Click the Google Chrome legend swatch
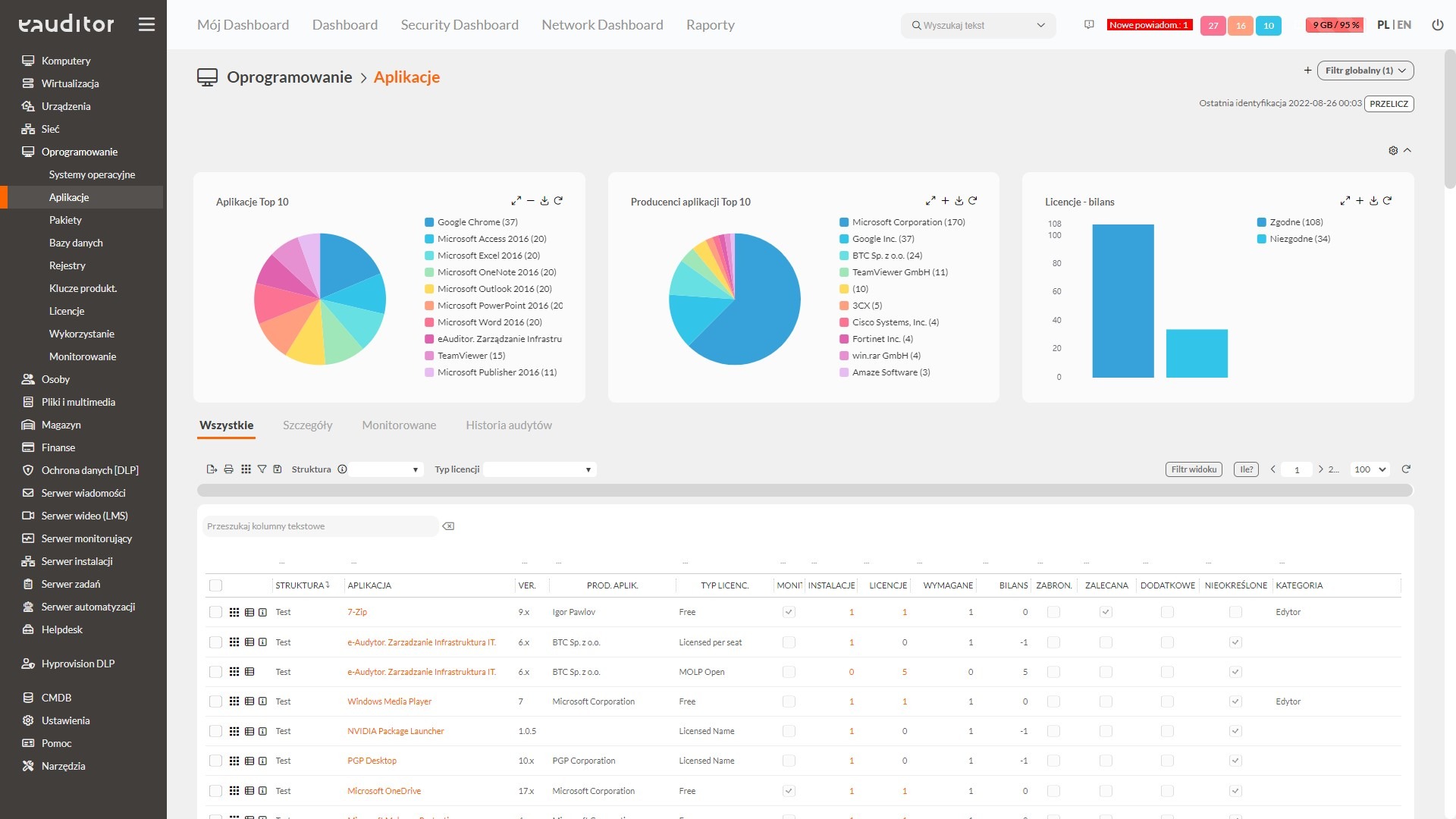 429,222
